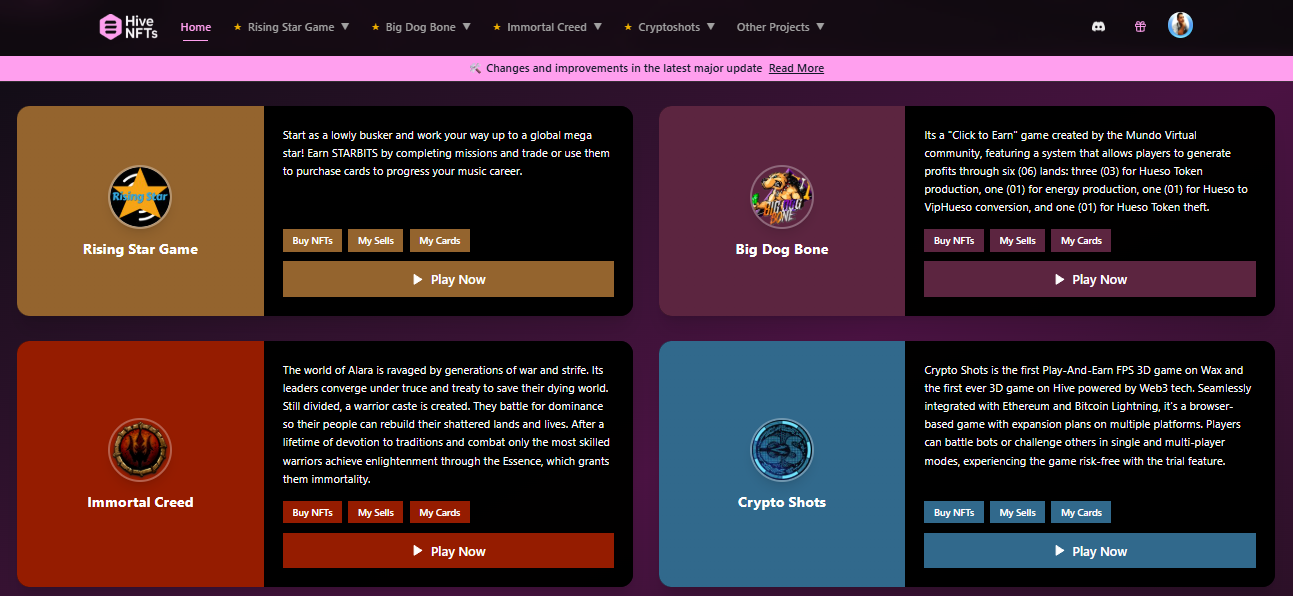Click the Big Dog Bone card title
The image size is (1293, 596).
[782, 249]
